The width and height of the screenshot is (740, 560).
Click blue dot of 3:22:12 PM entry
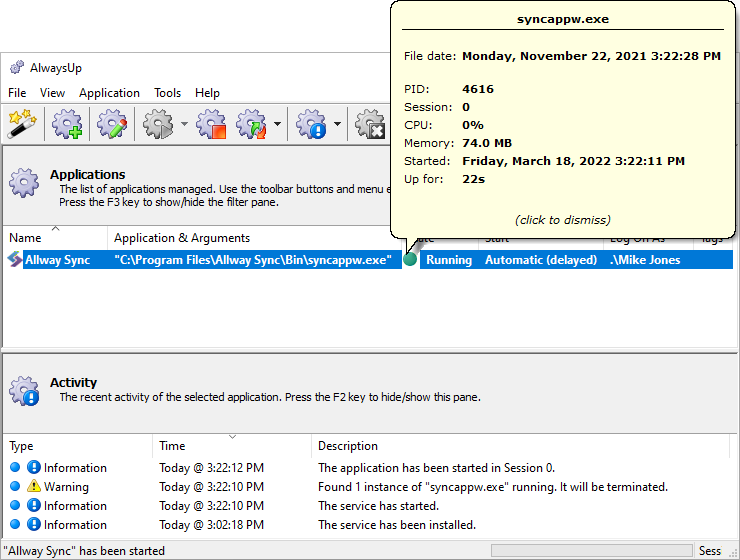[x=15, y=467]
